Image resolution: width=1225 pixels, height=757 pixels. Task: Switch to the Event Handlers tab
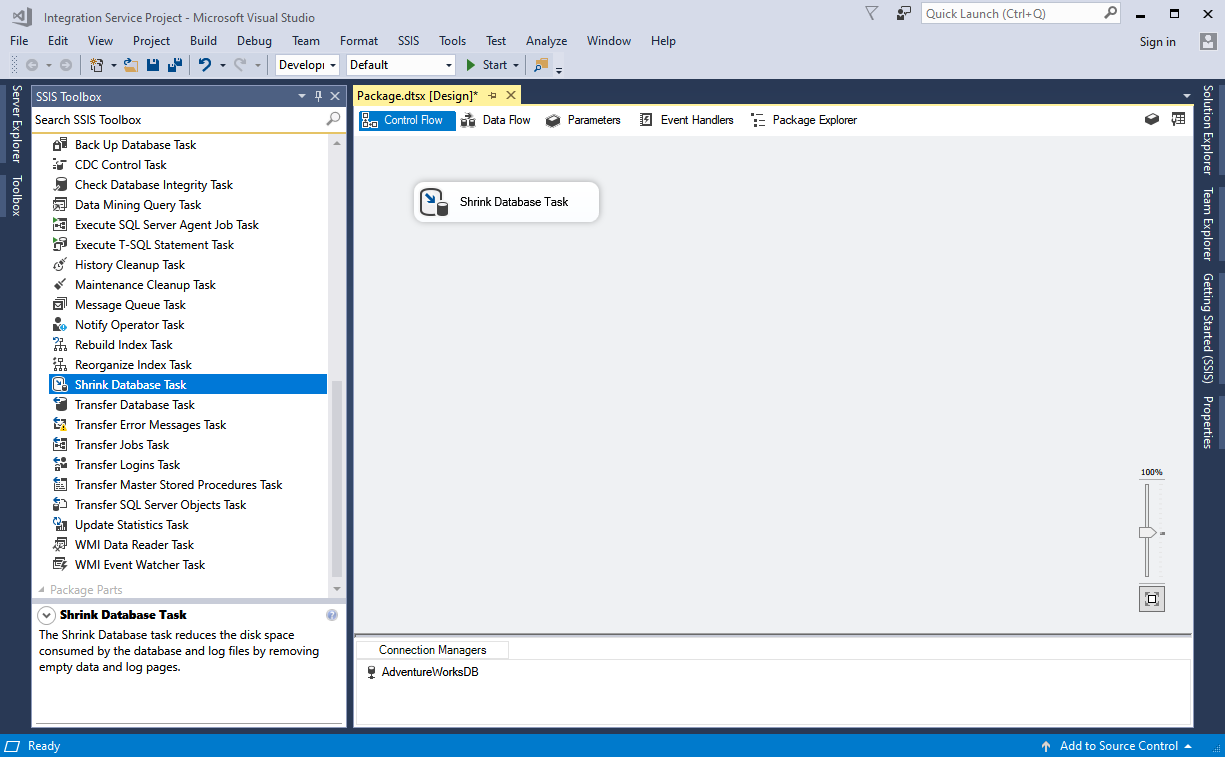click(x=687, y=120)
